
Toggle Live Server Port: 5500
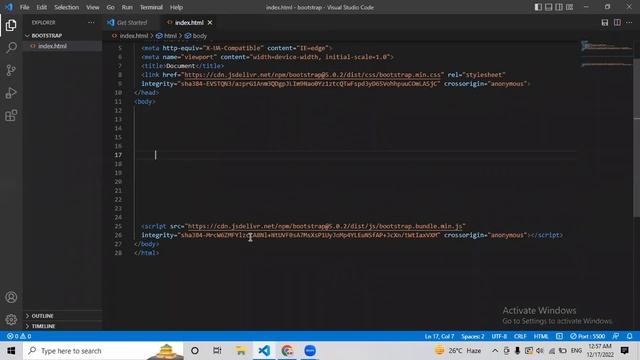587,336
